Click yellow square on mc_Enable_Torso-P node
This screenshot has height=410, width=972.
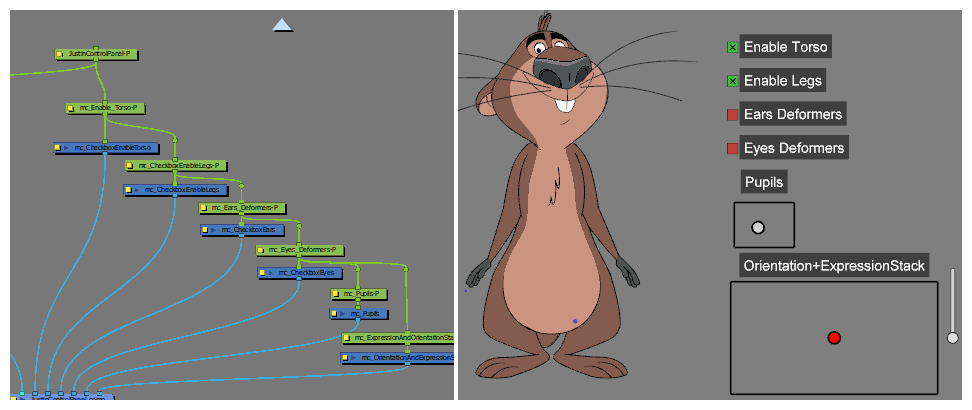72,109
